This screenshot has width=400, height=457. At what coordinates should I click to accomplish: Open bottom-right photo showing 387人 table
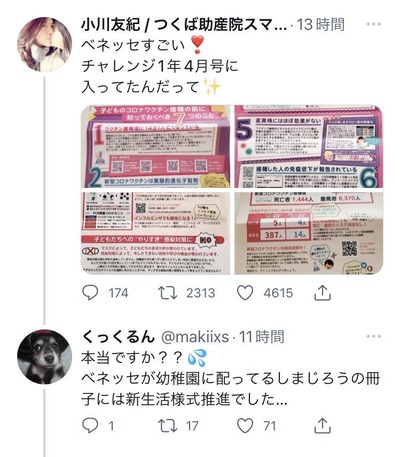click(309, 233)
